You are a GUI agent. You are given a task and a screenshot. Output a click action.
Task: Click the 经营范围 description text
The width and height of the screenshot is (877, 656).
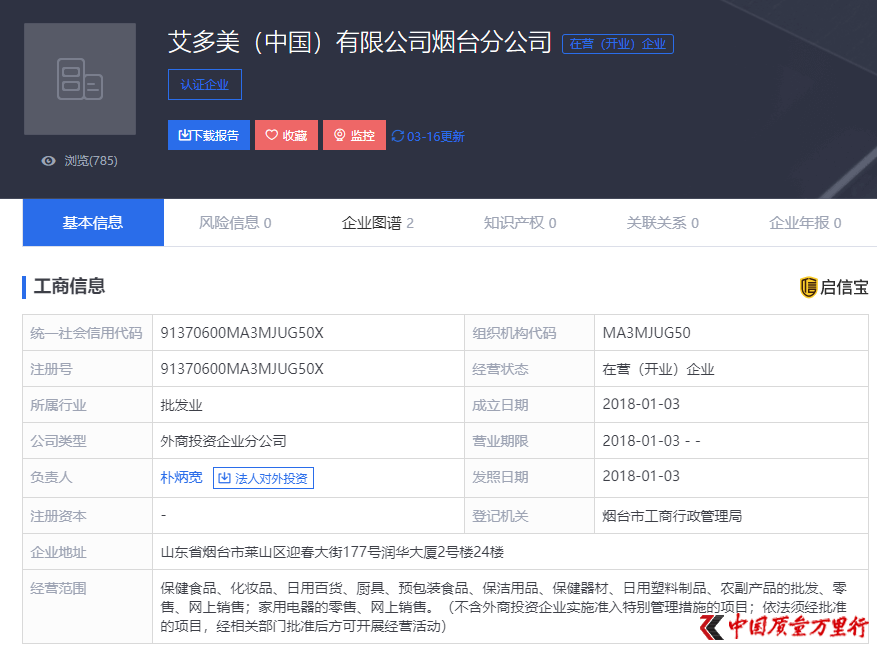point(503,607)
